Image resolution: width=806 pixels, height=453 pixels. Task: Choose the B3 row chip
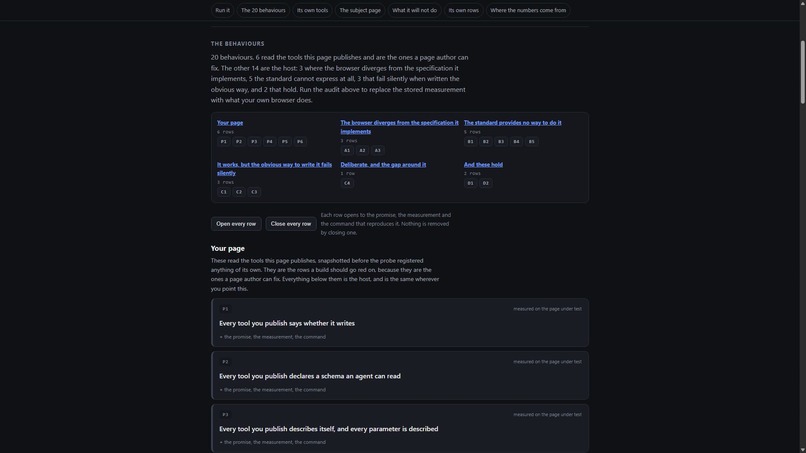point(501,141)
